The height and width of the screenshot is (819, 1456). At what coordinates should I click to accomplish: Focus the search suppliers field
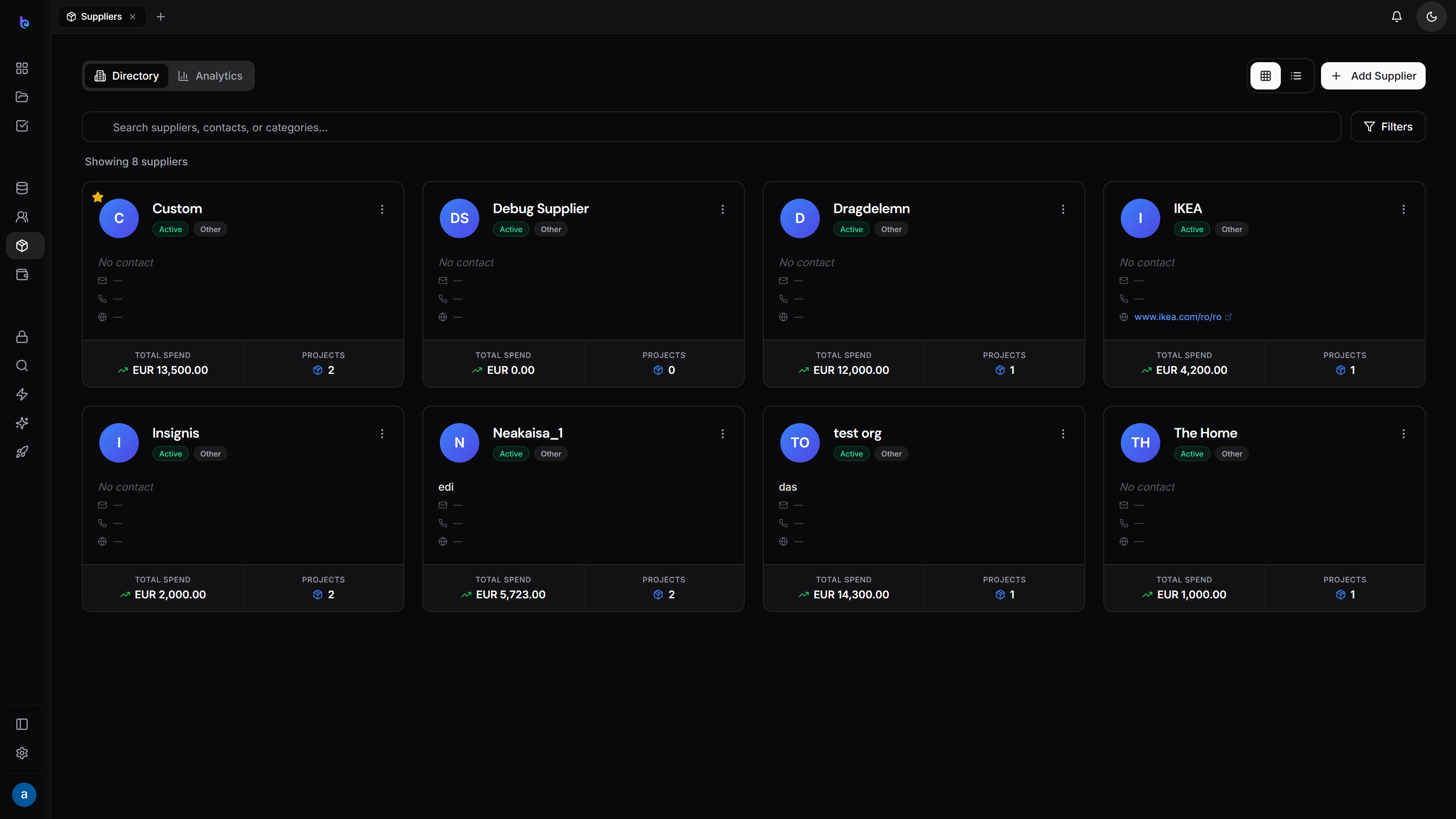(711, 127)
